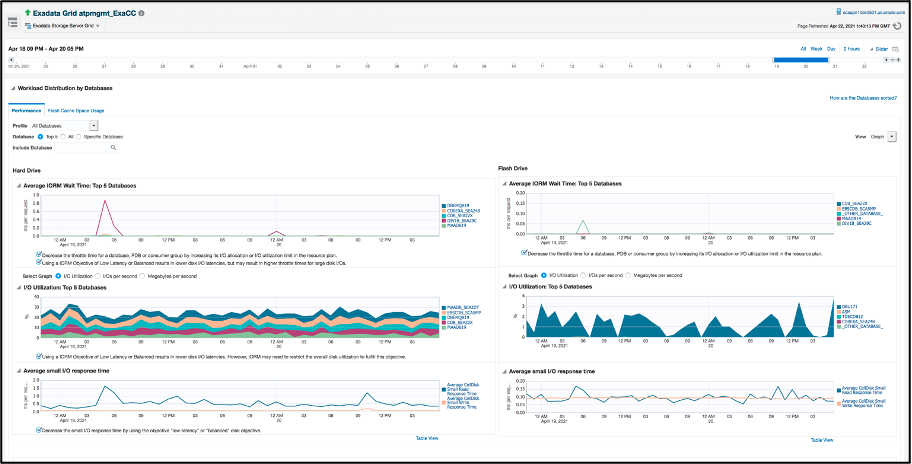912x464 pixels.
Task: Set time range to Week
Action: pos(815,49)
